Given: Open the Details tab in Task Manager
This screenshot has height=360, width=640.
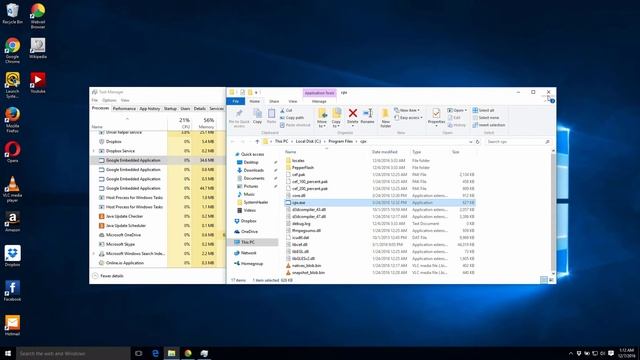Looking at the screenshot, I should [x=200, y=109].
